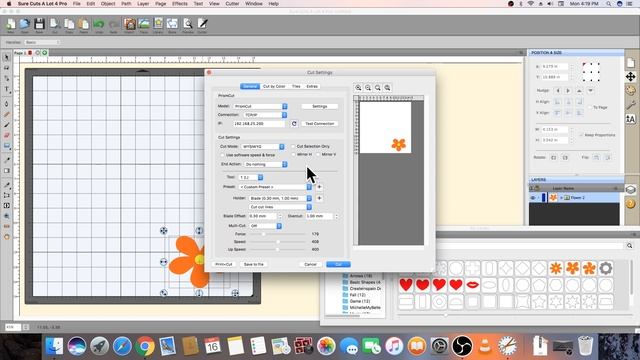640x360 pixels.
Task: Open the Text panel icon on right sidebar
Action: pos(631,119)
